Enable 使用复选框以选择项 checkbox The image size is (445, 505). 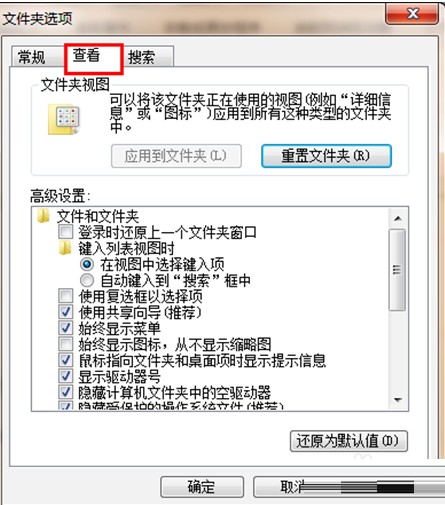pyautogui.click(x=66, y=296)
